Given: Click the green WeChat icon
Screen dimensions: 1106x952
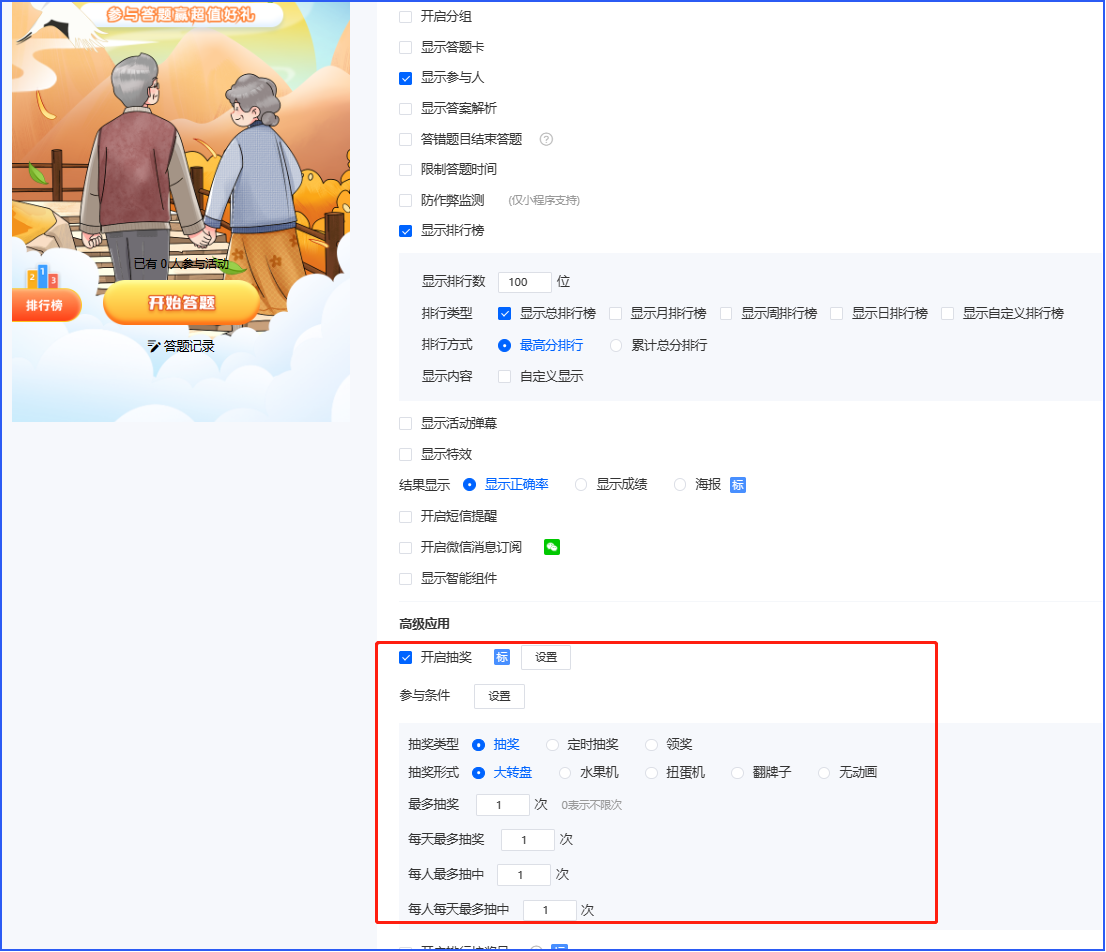Looking at the screenshot, I should tap(552, 547).
